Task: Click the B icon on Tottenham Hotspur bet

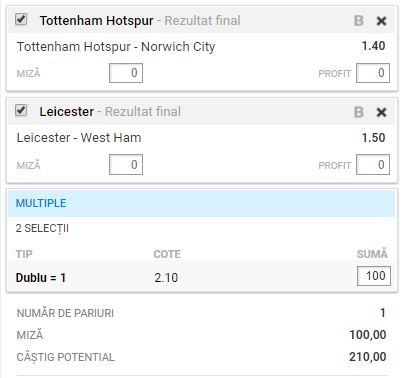Action: coord(359,21)
